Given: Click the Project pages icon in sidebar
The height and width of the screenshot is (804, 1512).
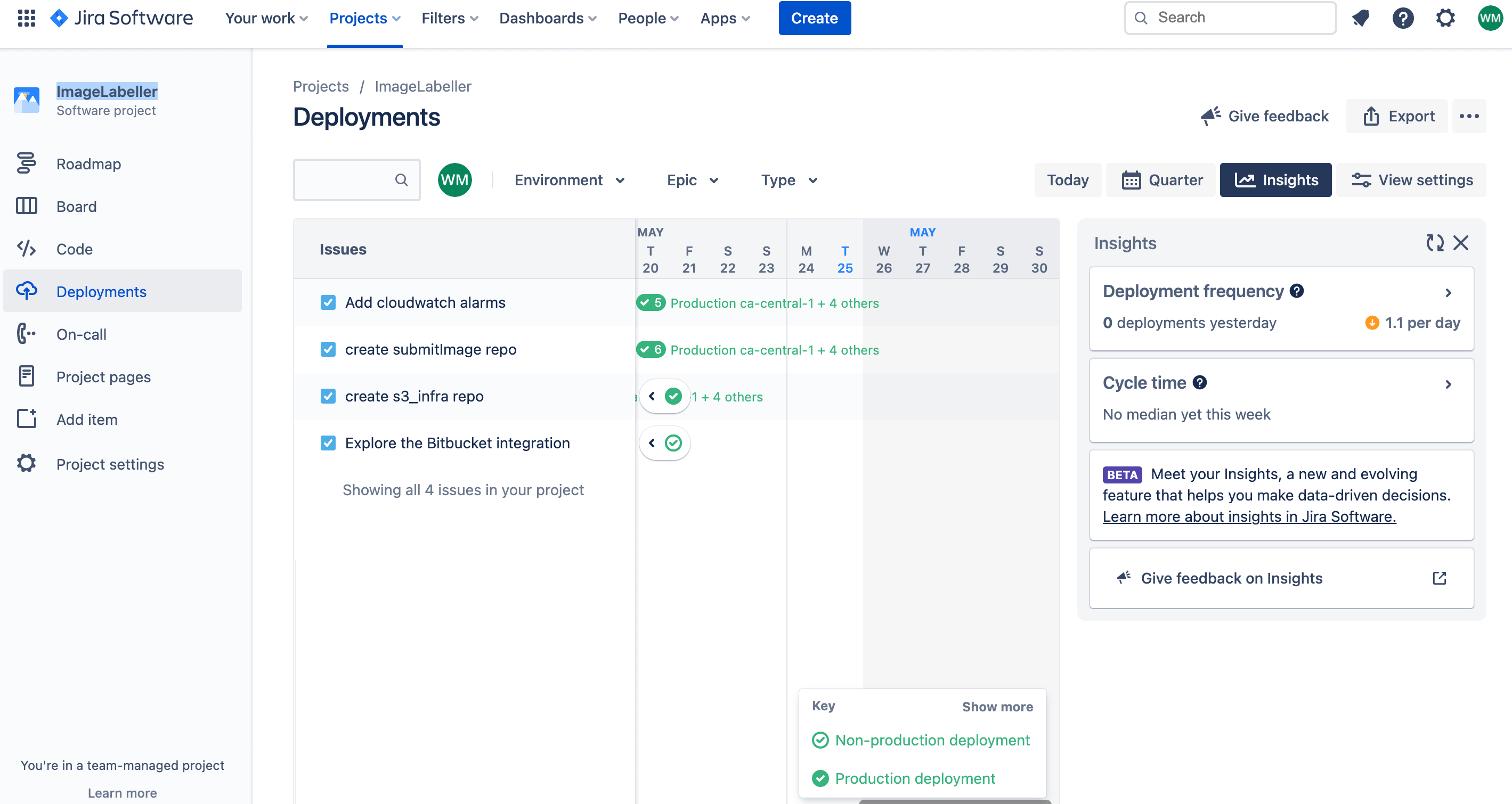Looking at the screenshot, I should tap(27, 376).
